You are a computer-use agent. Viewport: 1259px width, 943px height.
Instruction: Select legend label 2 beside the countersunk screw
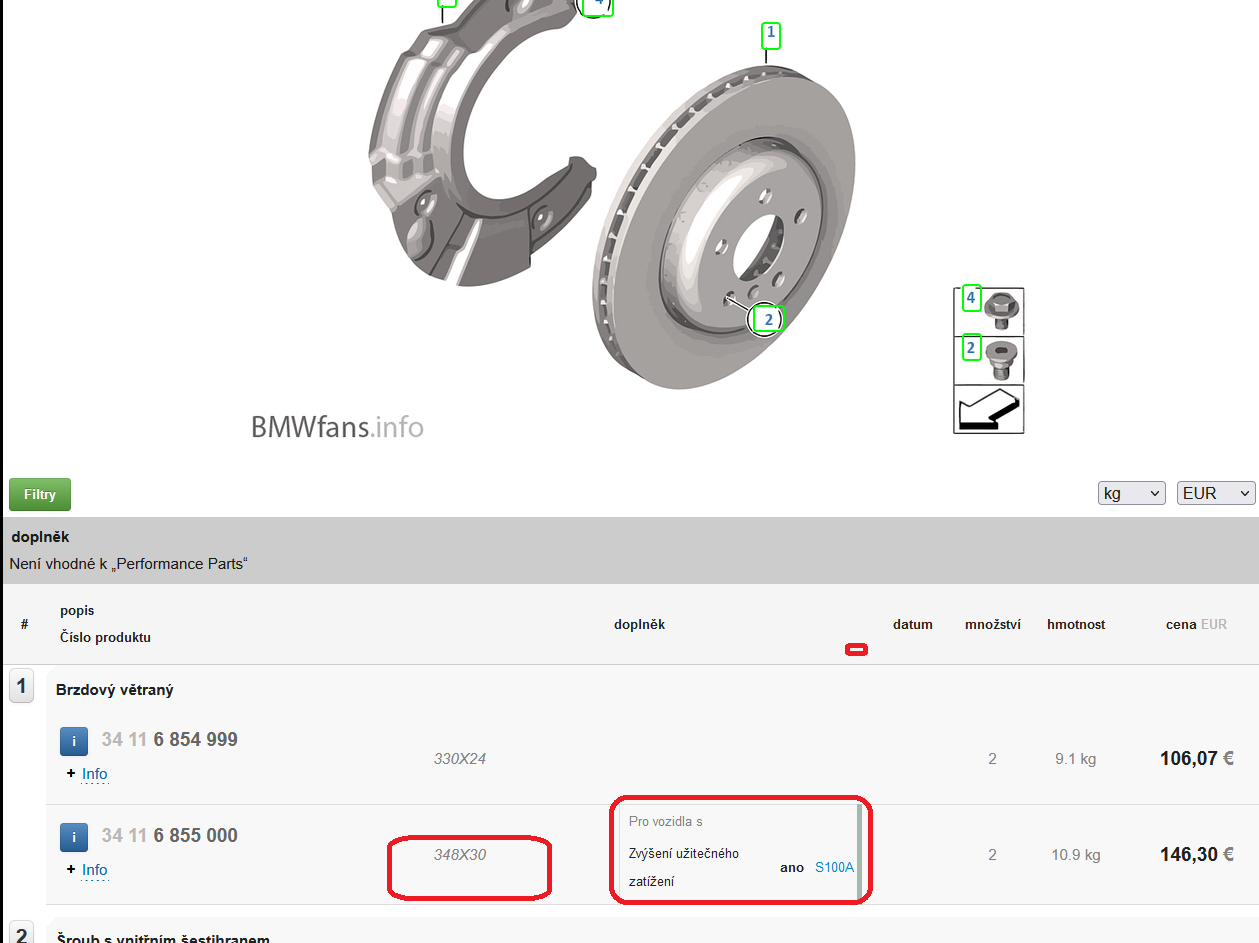pyautogui.click(x=971, y=348)
